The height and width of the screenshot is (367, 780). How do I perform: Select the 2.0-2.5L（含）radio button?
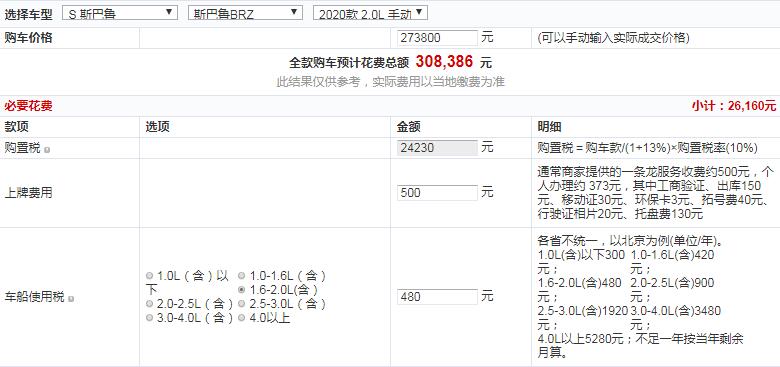coord(150,303)
